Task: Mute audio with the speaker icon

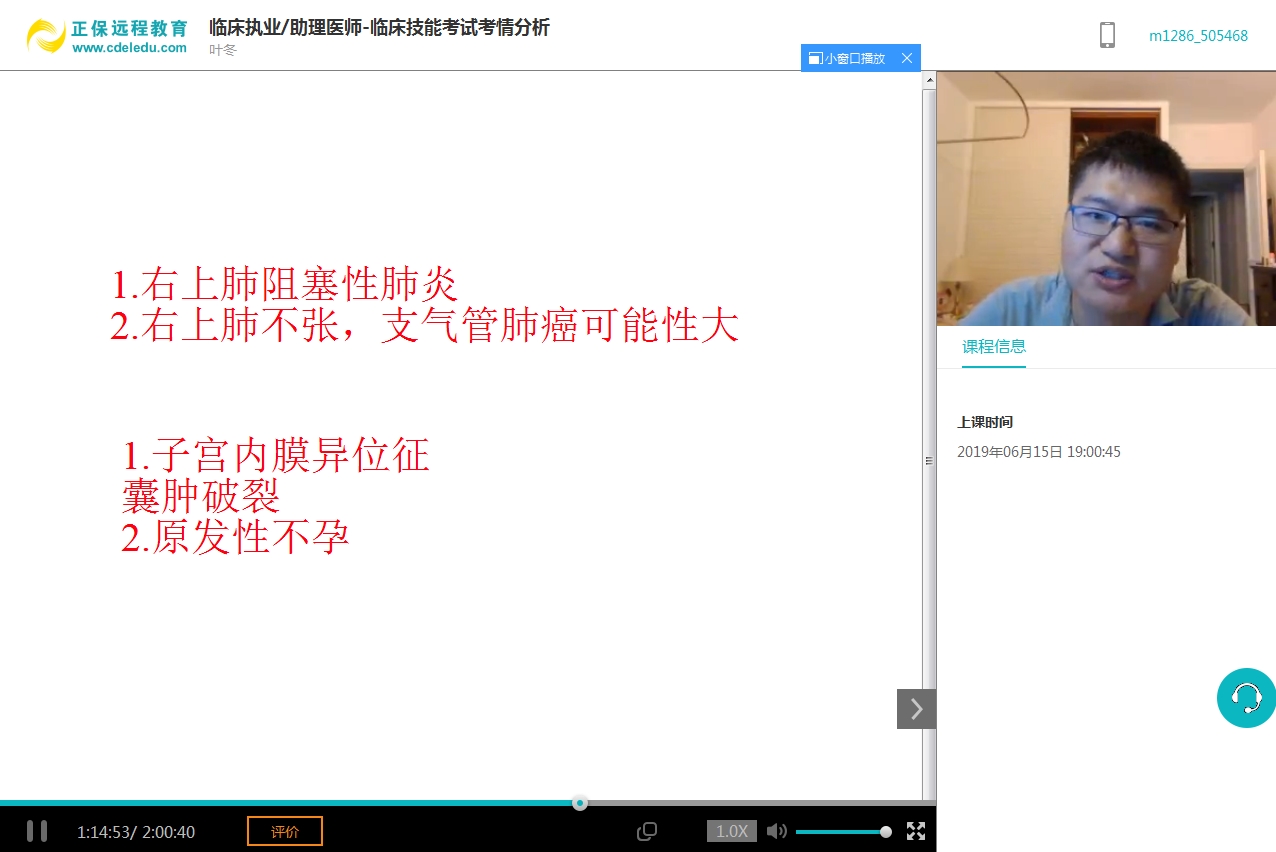Action: (776, 831)
